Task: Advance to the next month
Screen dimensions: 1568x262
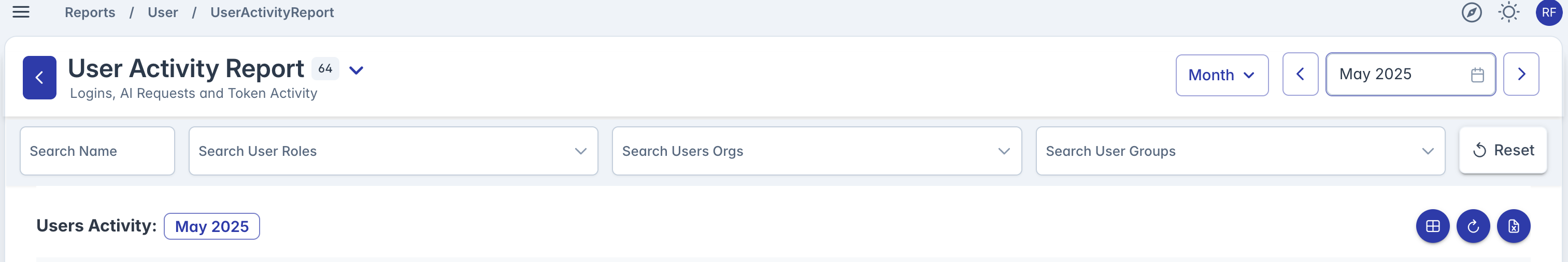Action: coord(1520,74)
